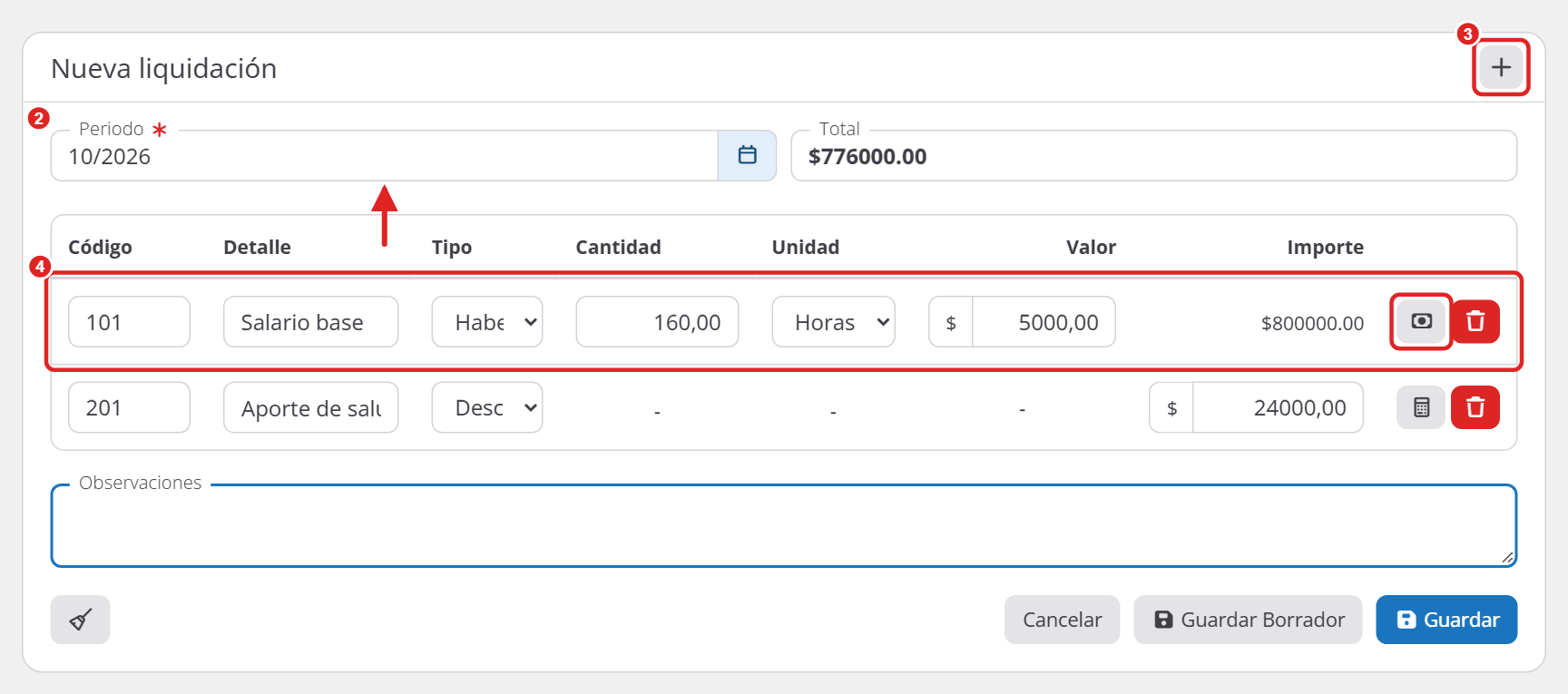Click the Valor column header

point(1091,247)
